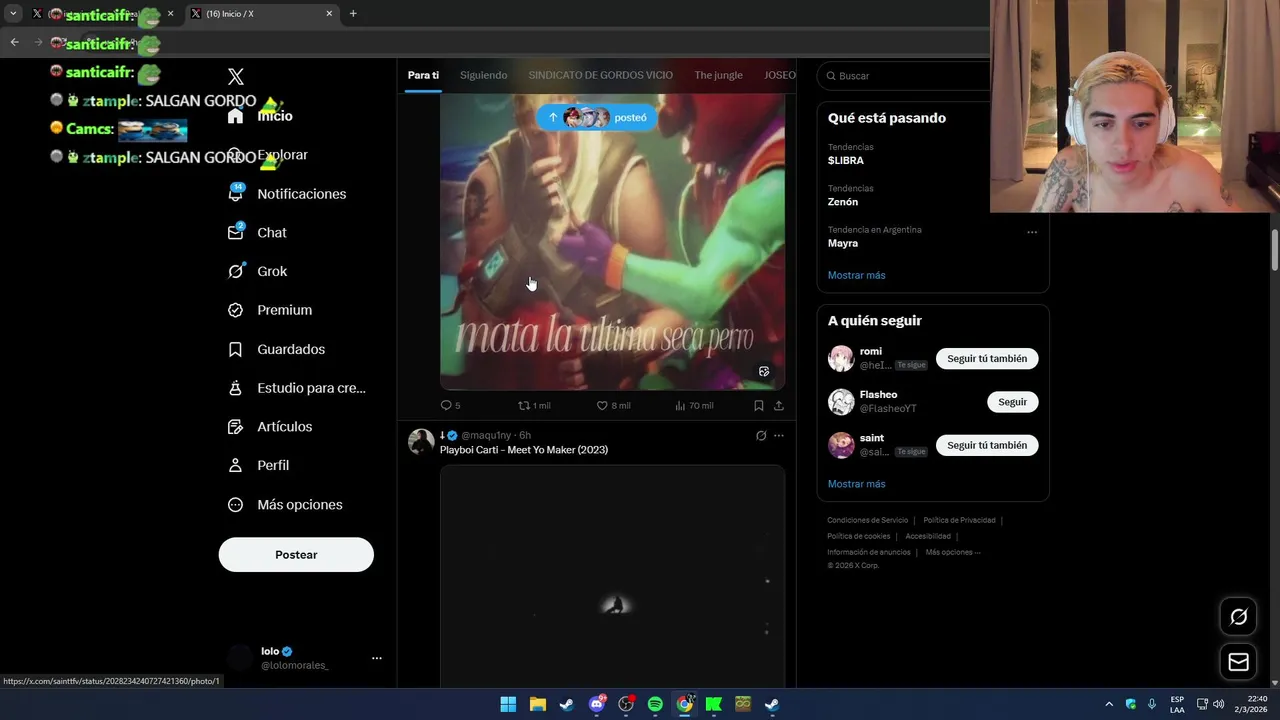Click the page vertical scrollbar
Viewport: 1280px width, 720px height.
(1274, 250)
